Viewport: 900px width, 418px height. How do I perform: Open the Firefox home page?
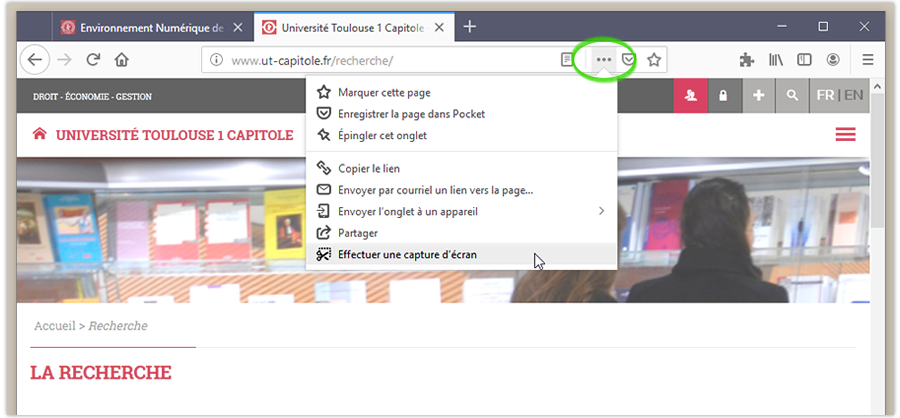pyautogui.click(x=121, y=60)
